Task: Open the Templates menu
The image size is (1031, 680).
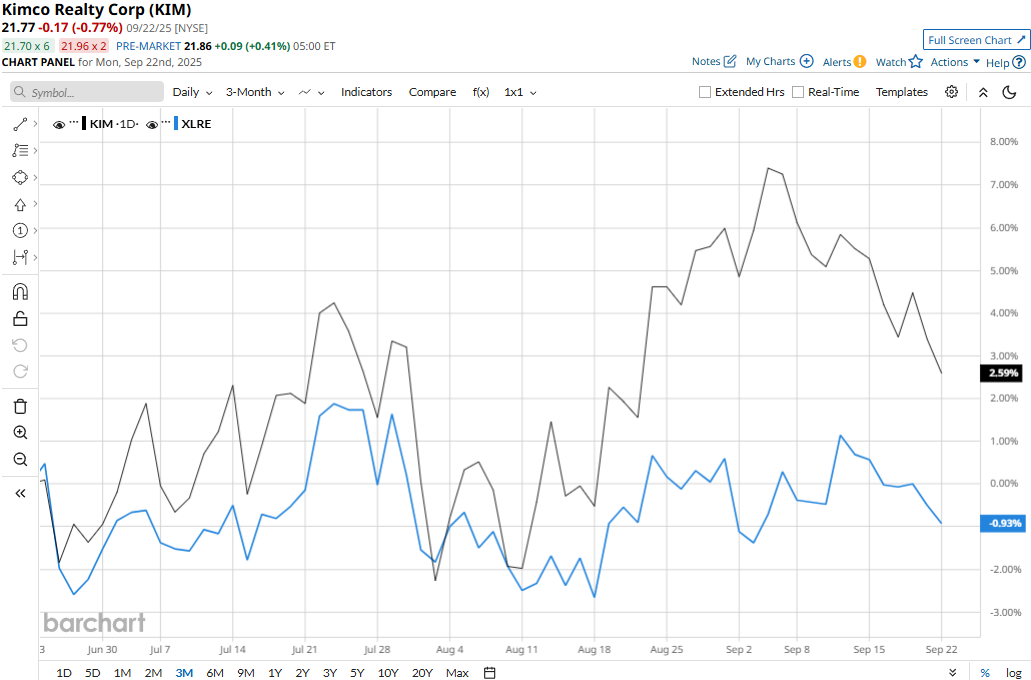Action: click(x=901, y=92)
